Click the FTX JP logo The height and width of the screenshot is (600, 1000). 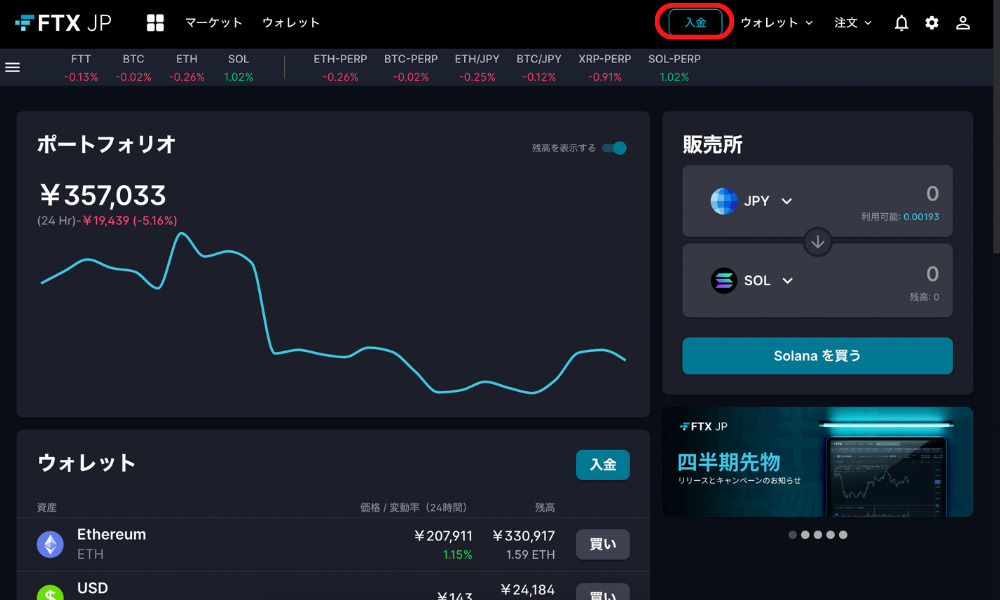point(62,23)
